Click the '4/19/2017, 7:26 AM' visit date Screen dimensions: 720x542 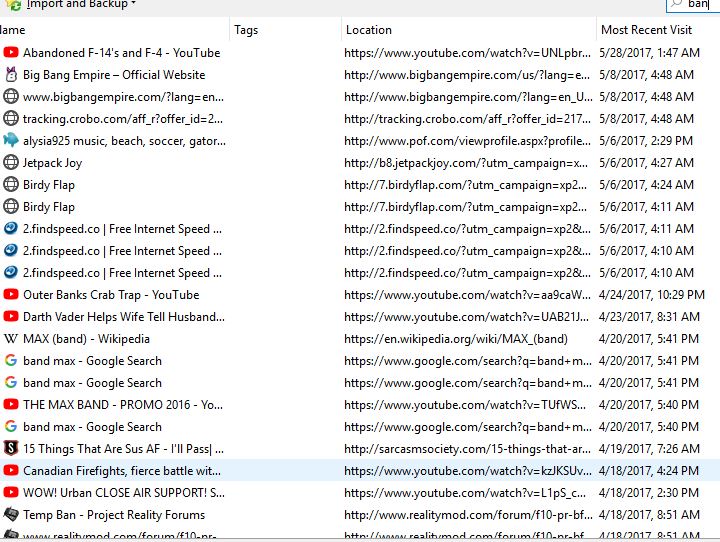click(x=649, y=449)
